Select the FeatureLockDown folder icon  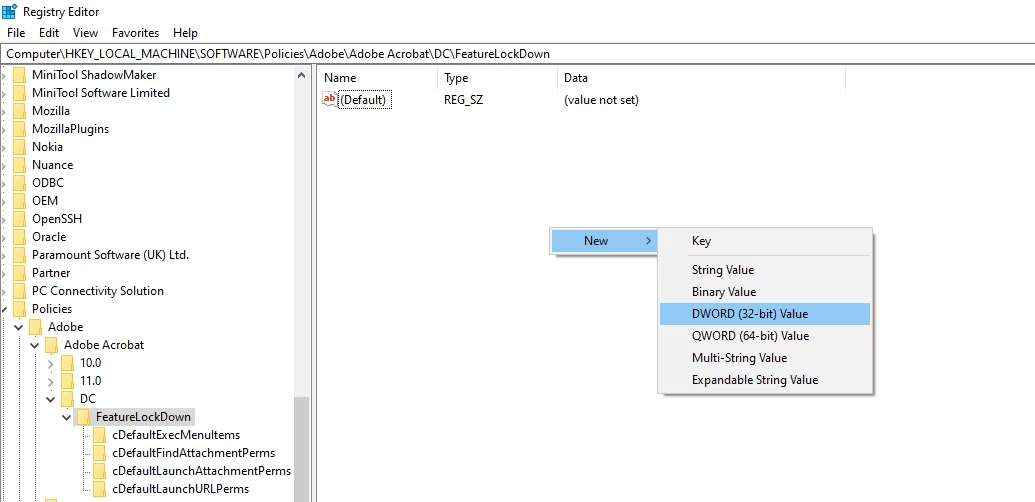coord(83,417)
